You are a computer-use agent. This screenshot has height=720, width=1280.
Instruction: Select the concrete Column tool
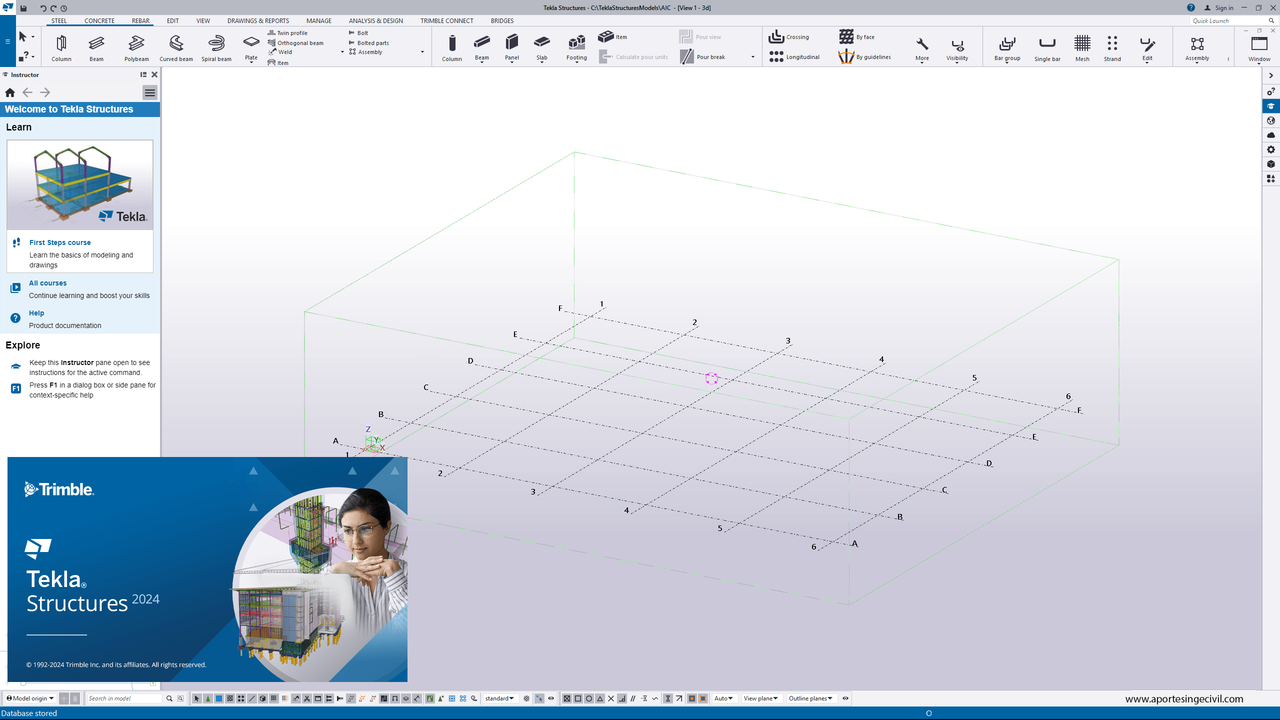pos(452,47)
